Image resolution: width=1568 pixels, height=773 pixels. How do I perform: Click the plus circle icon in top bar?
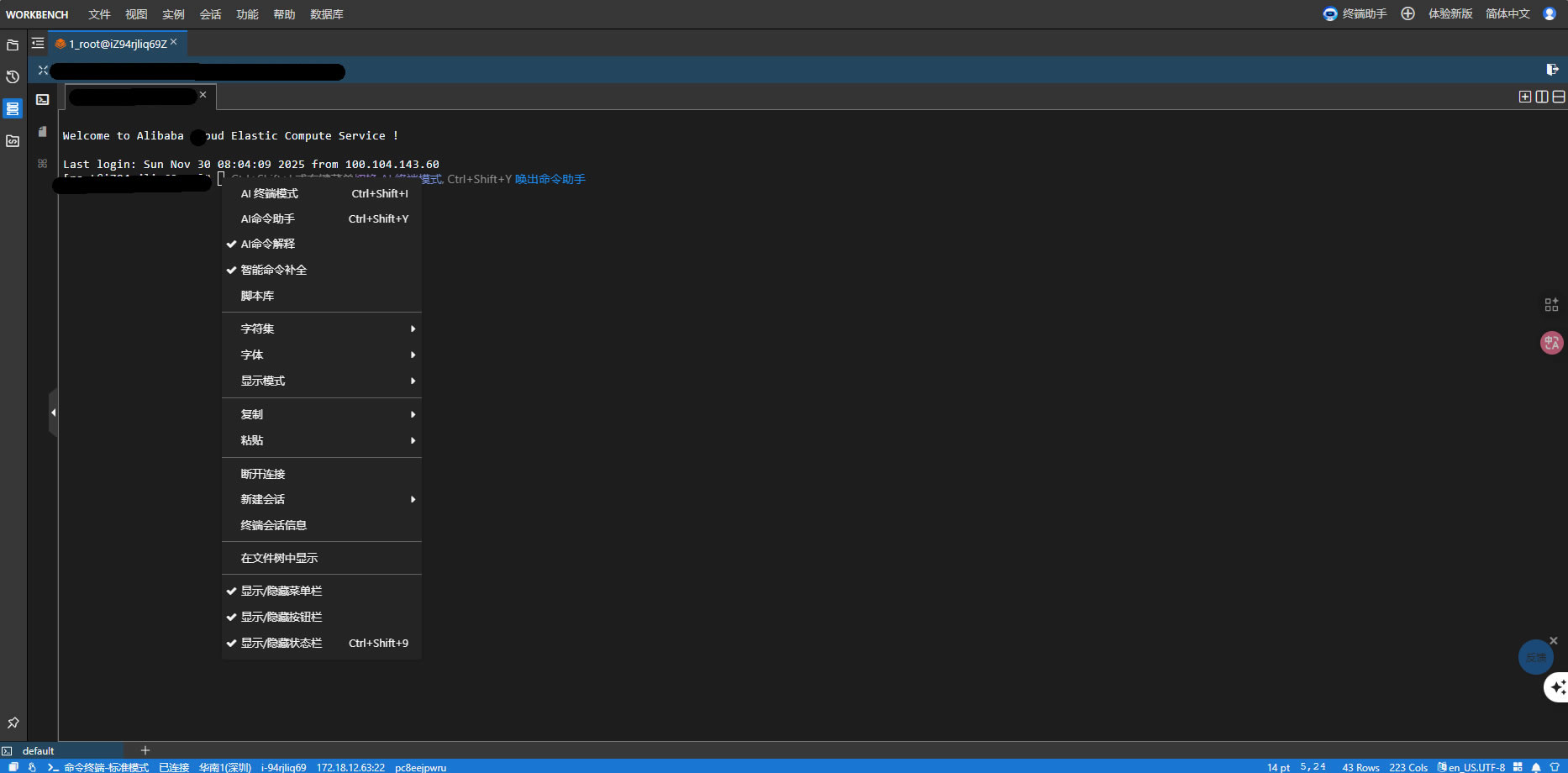(1408, 13)
